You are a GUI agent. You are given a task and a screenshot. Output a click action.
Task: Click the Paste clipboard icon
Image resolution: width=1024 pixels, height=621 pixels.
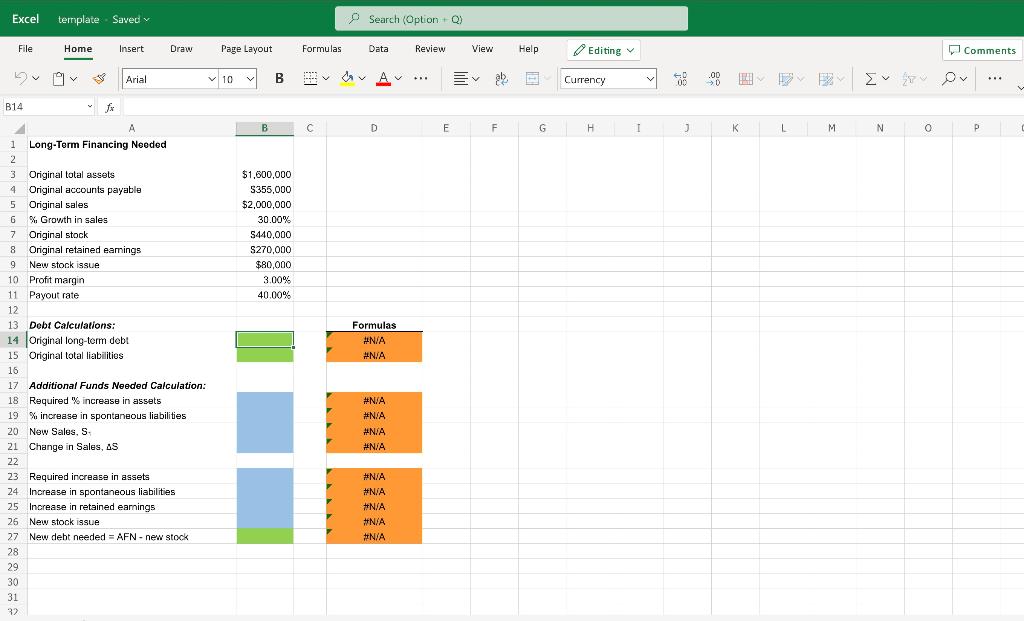click(x=58, y=78)
